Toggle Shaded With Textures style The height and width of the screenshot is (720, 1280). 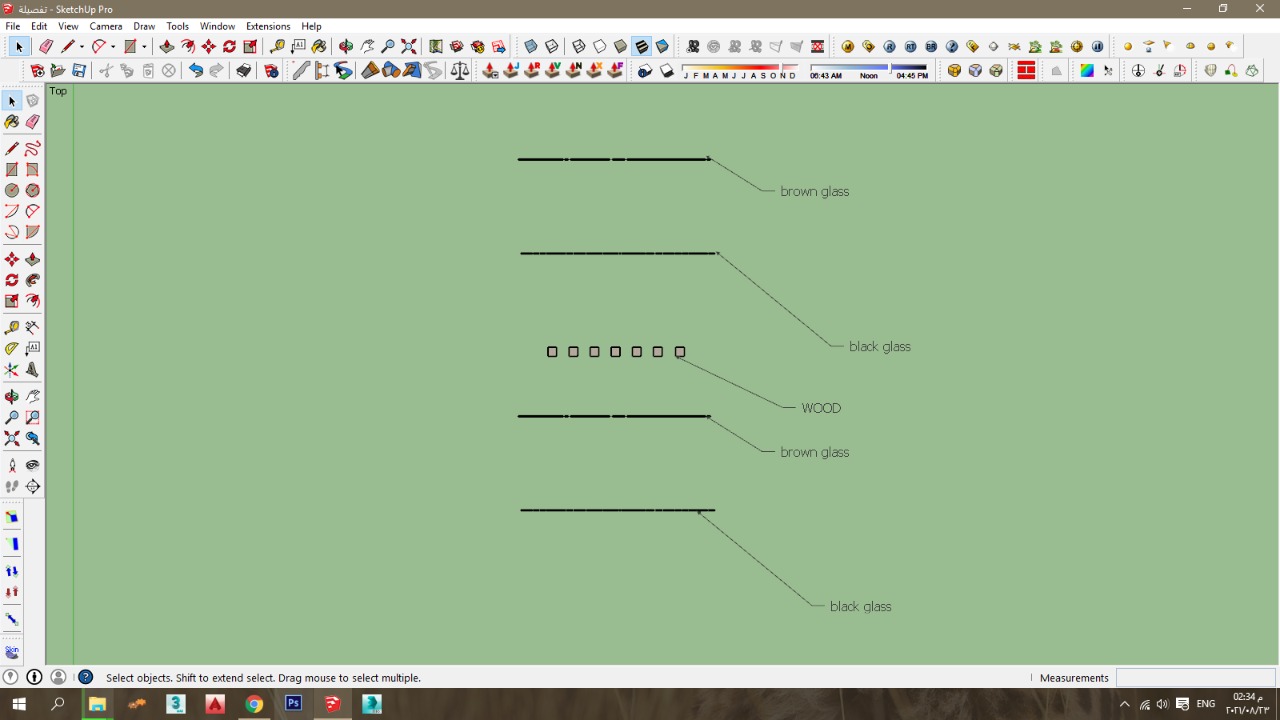(641, 46)
